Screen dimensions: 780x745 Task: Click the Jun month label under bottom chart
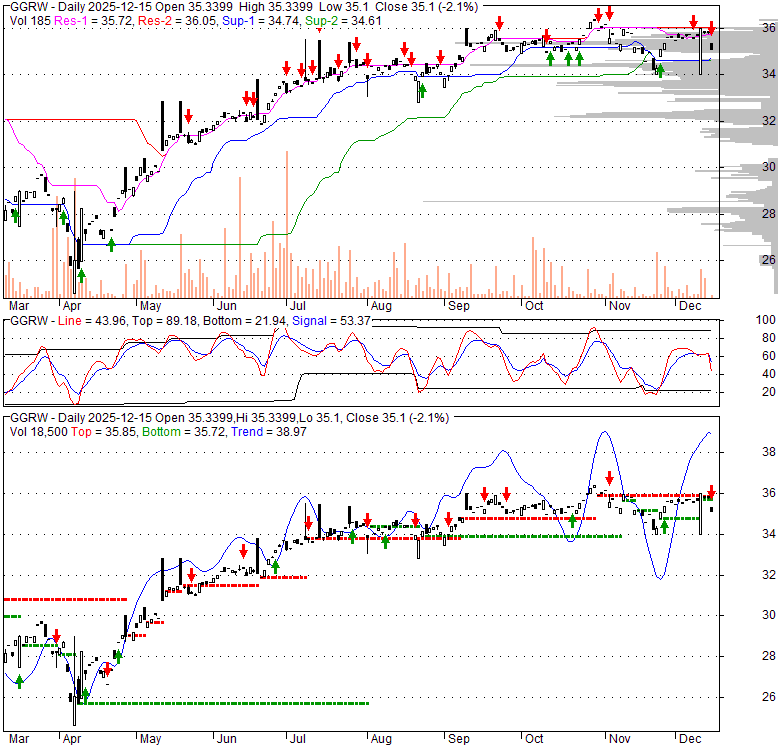226,739
